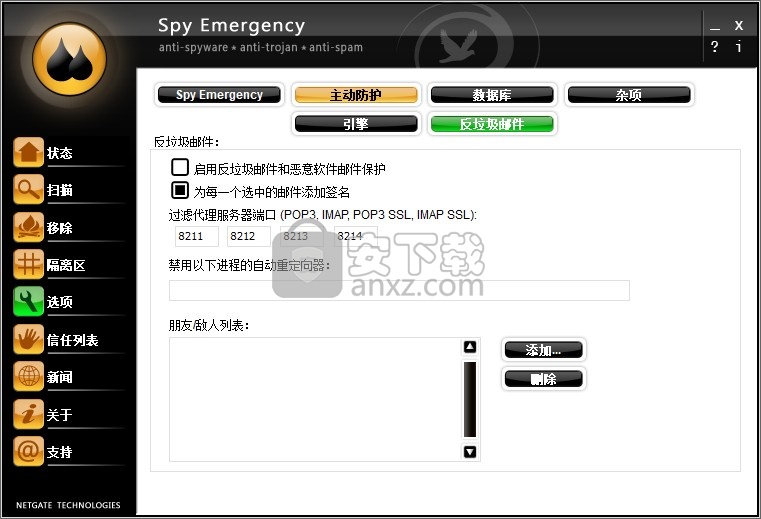Open the 状态 (Status) home icon
This screenshot has height=519, width=761.
29,152
